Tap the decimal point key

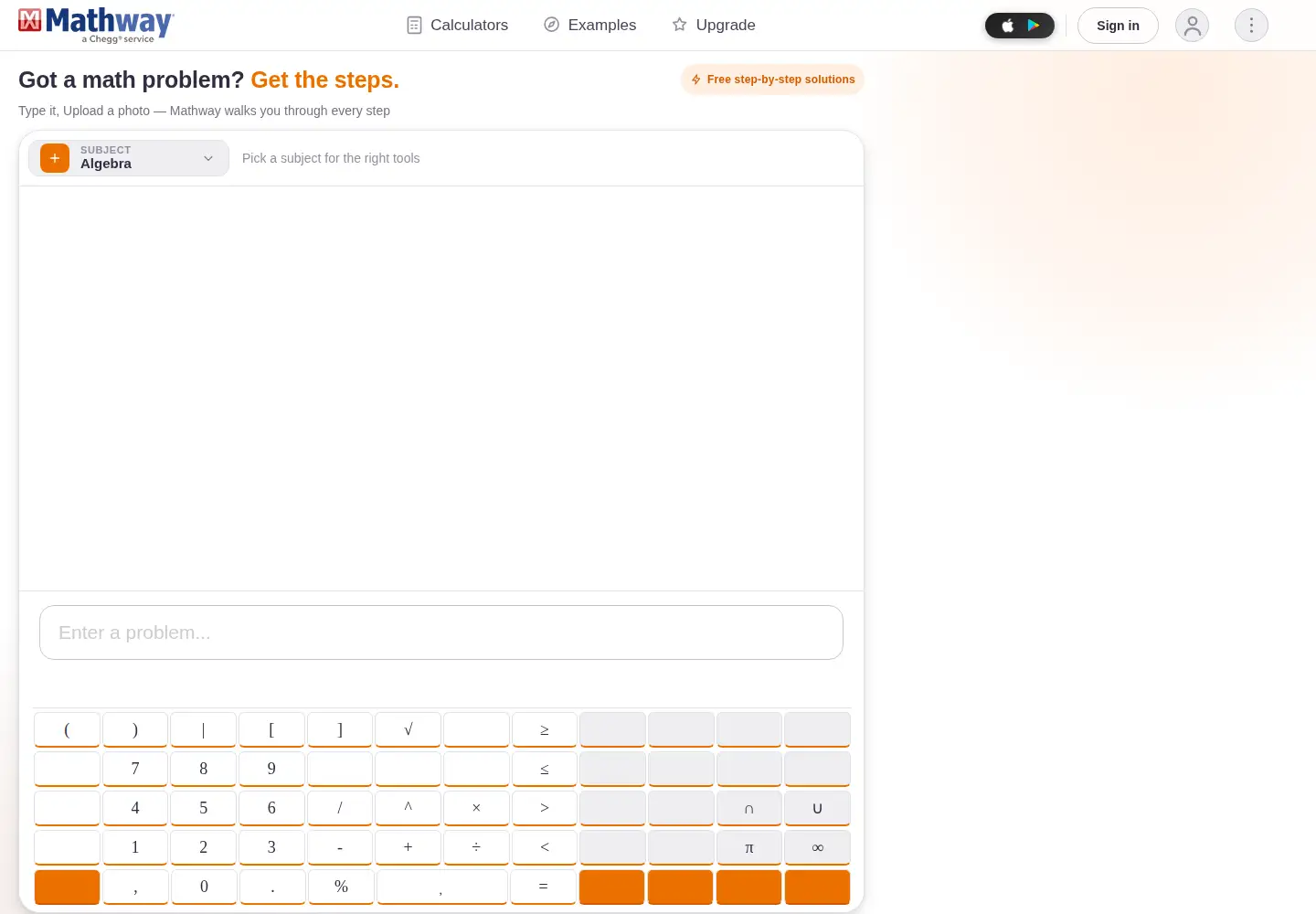[272, 887]
